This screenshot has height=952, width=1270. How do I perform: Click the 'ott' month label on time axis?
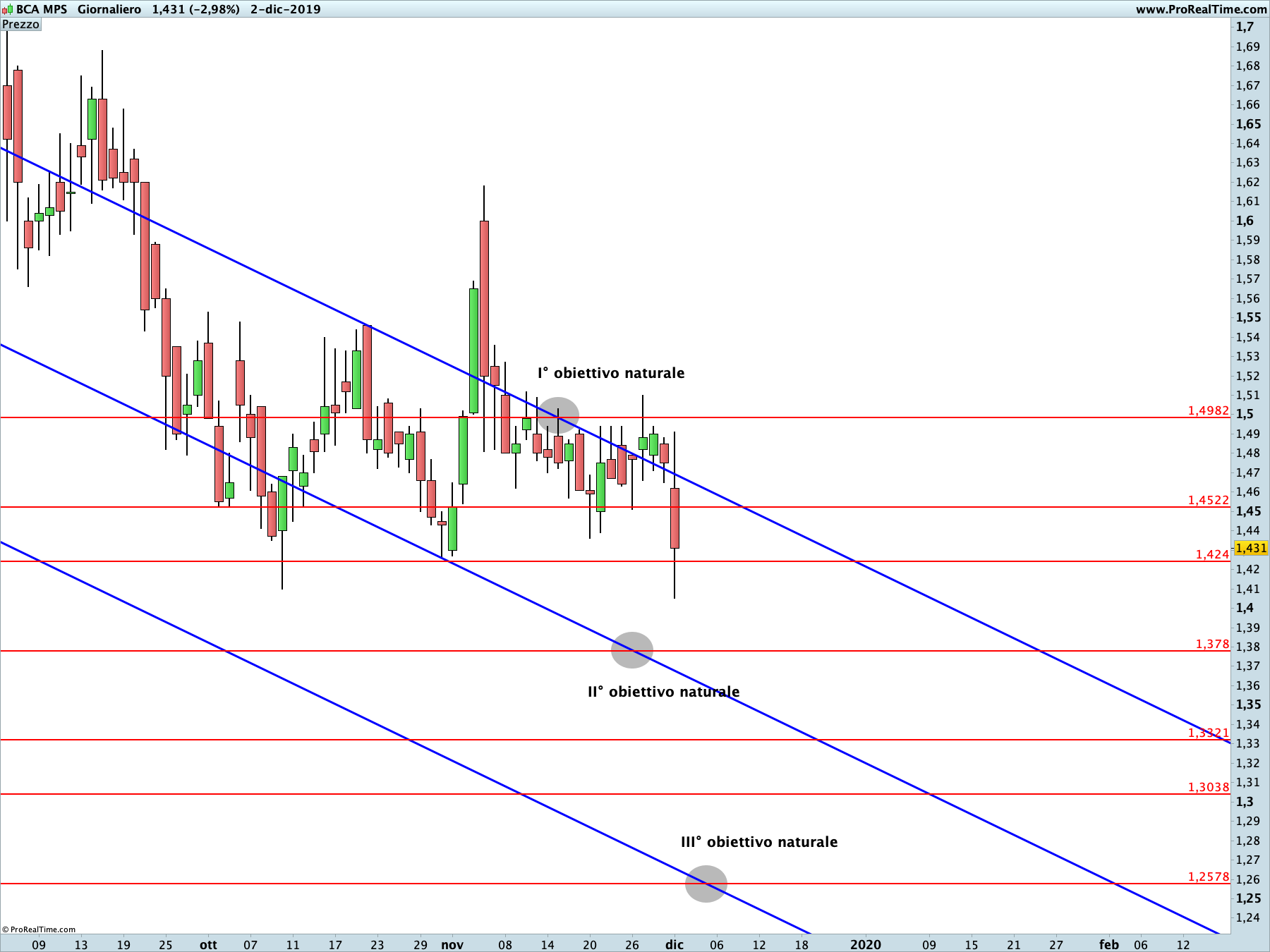[208, 945]
